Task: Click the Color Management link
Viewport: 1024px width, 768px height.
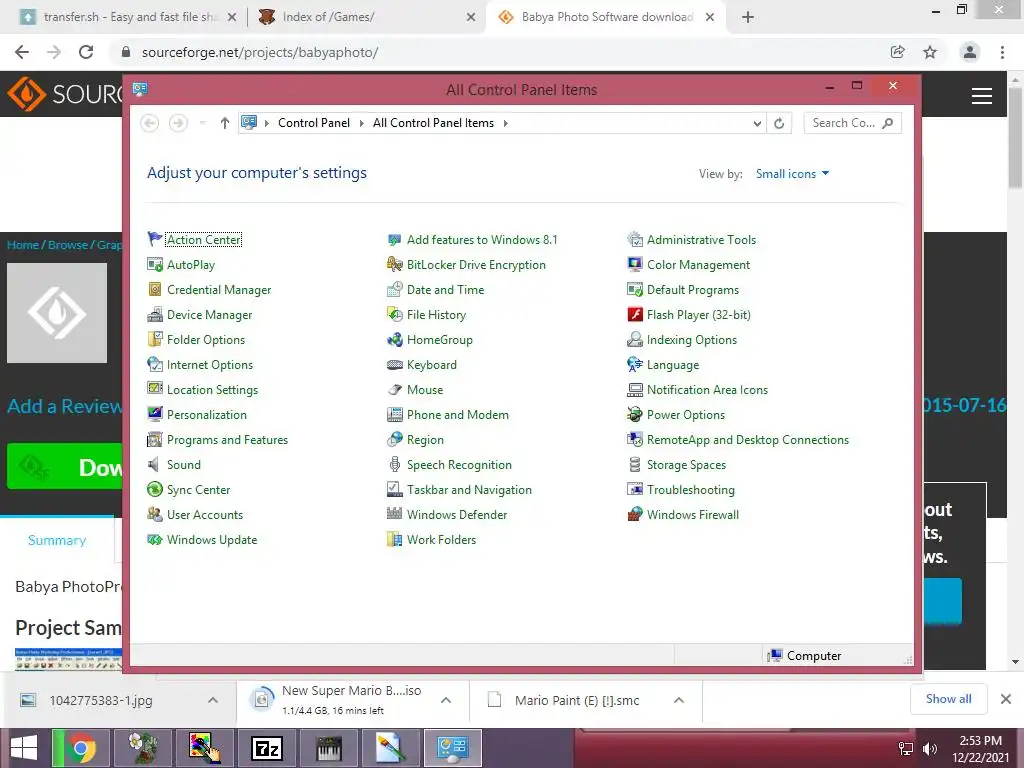Action: (x=698, y=264)
